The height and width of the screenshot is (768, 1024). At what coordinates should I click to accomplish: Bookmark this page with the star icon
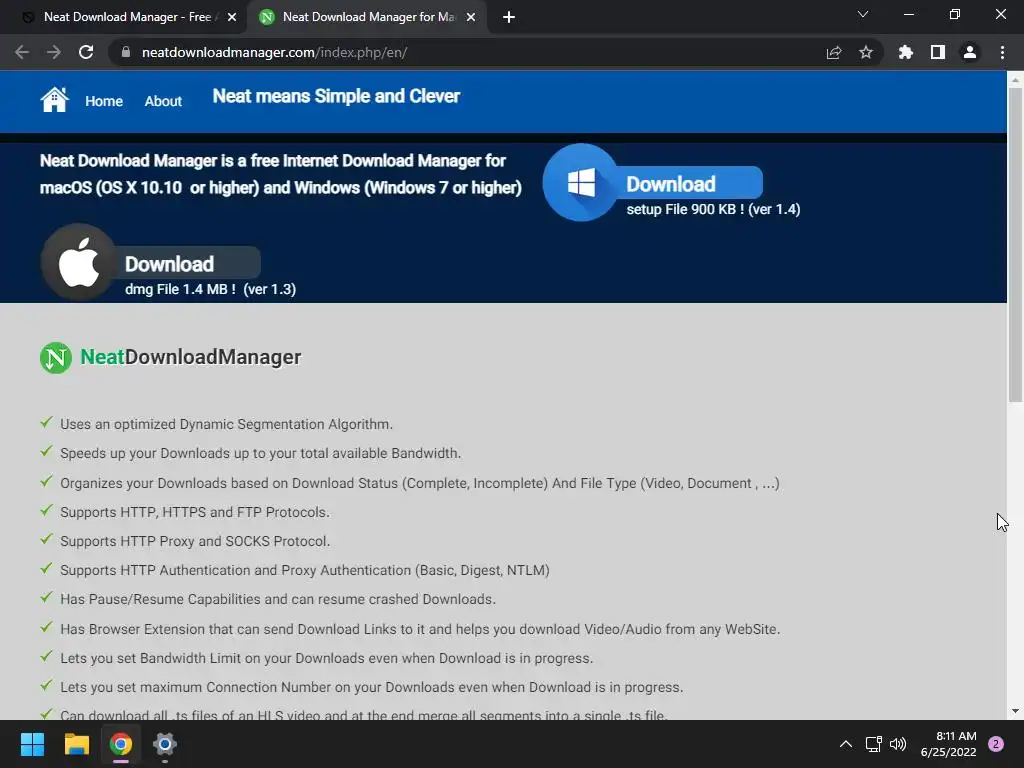pos(865,52)
